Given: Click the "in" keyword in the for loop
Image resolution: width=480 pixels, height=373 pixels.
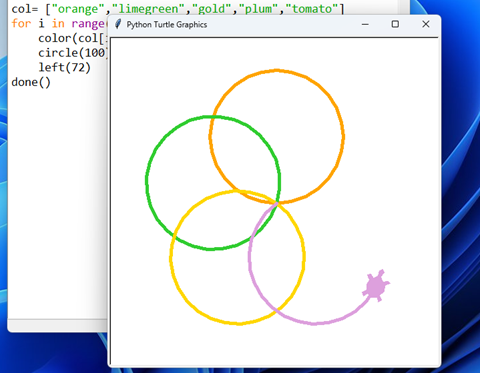Looking at the screenshot, I should coord(58,23).
